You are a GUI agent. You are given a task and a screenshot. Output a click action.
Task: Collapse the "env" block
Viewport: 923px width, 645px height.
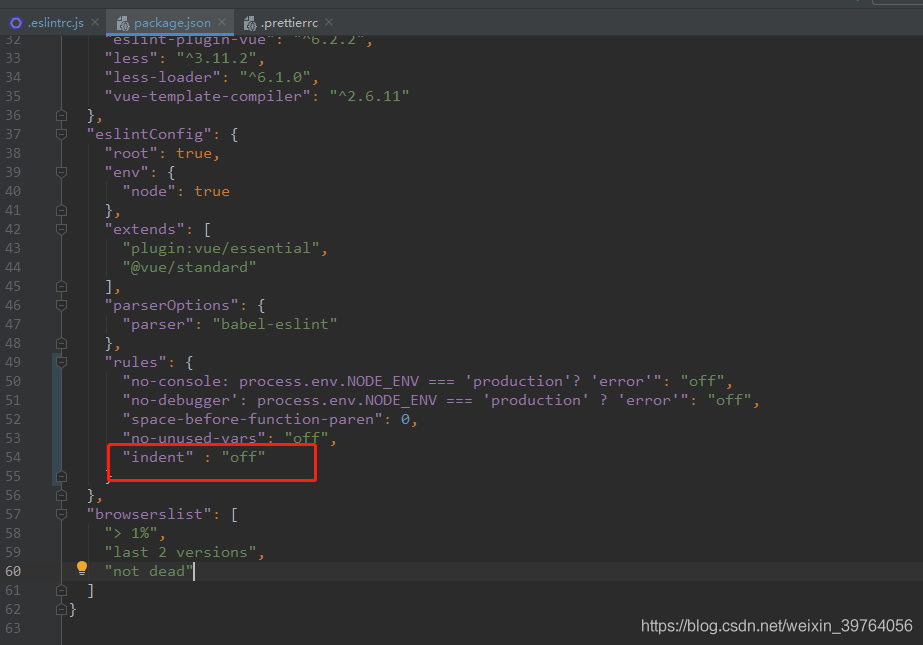coord(62,172)
